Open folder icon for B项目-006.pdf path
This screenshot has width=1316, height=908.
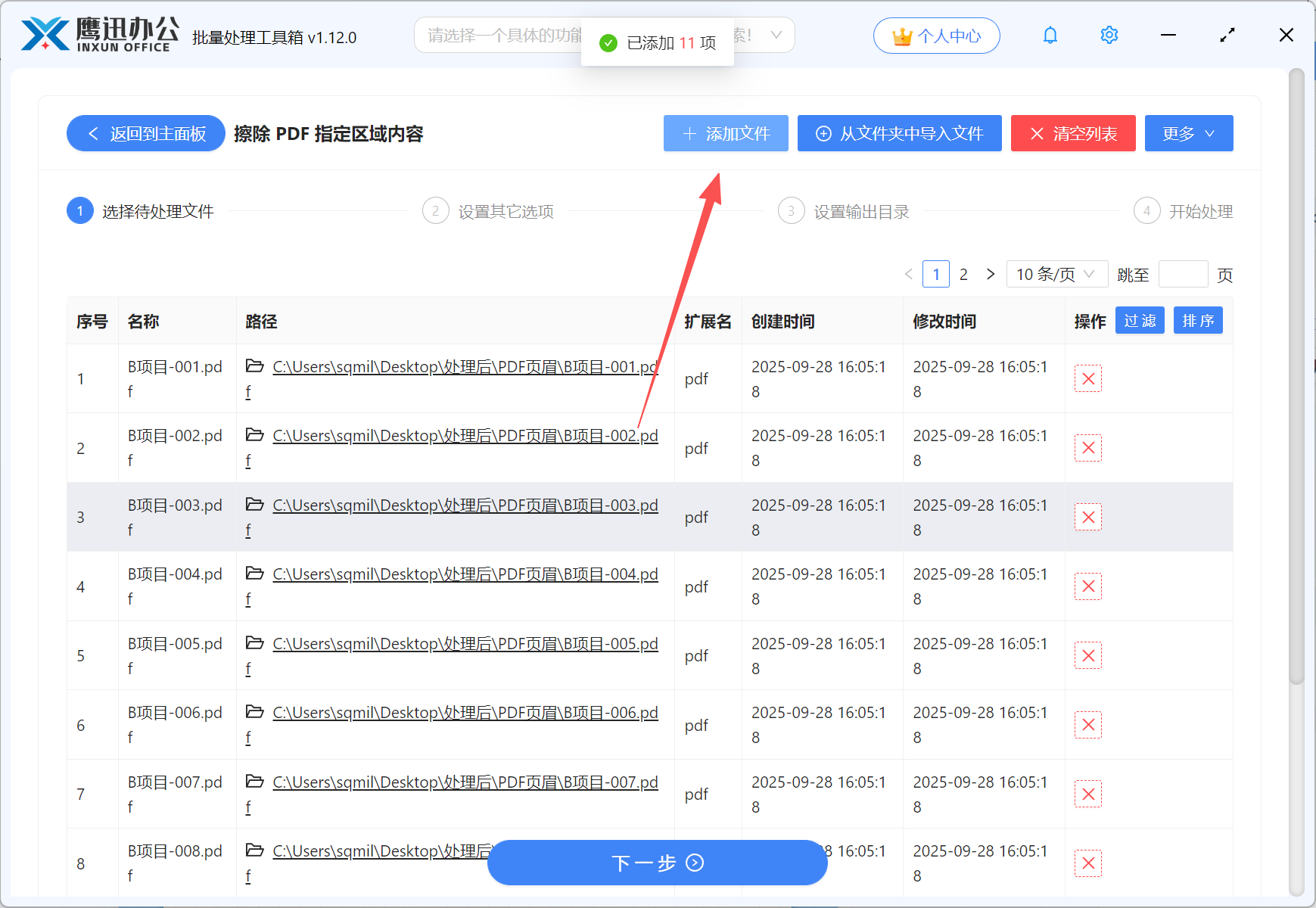coord(255,712)
